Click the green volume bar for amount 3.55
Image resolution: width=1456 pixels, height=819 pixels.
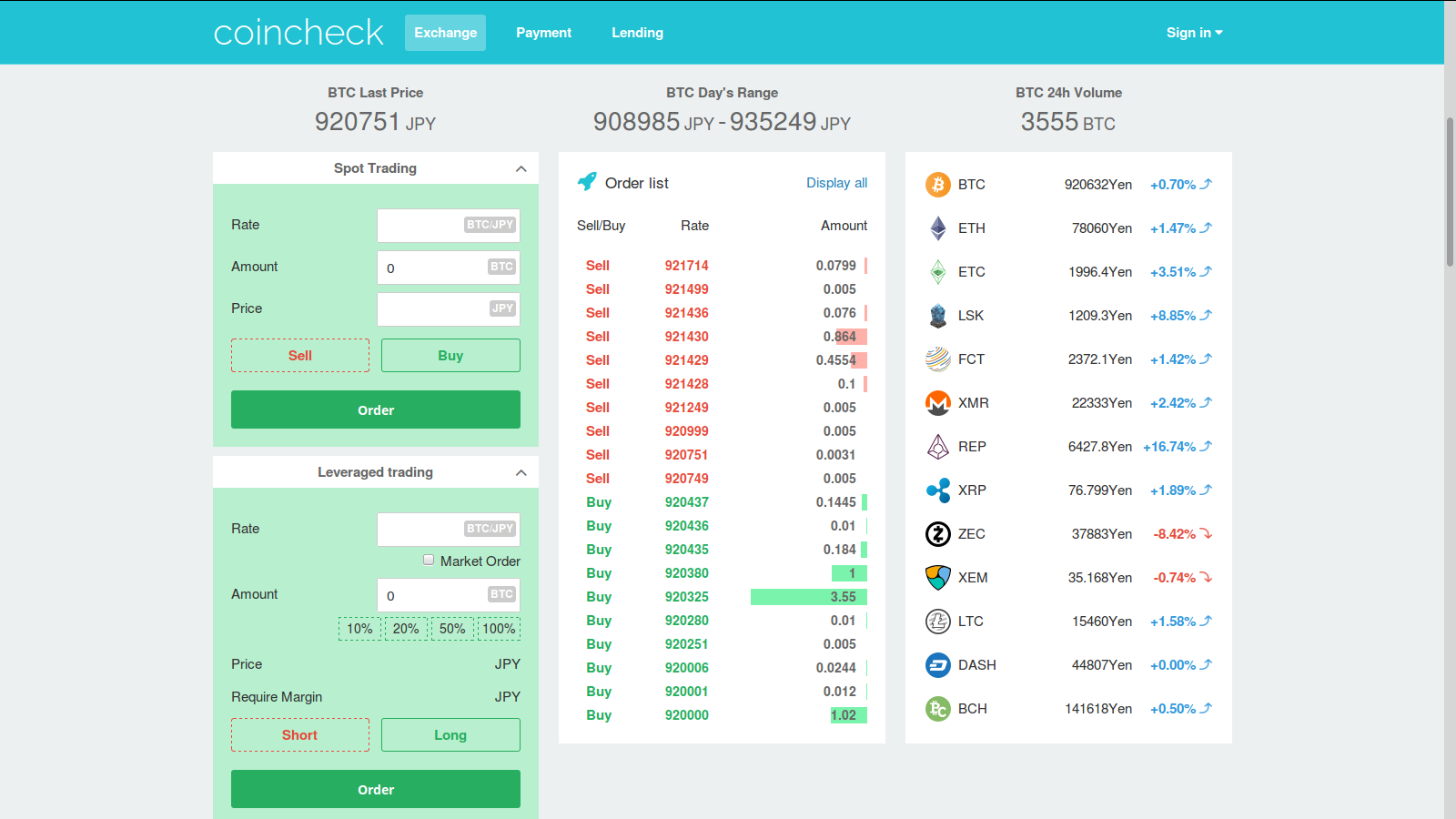809,597
